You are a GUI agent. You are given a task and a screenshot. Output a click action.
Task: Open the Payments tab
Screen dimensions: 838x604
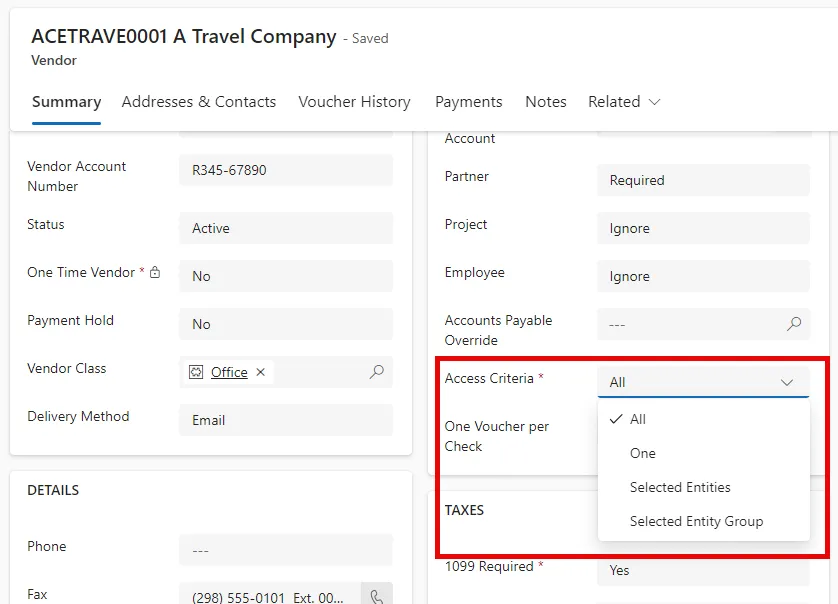pos(469,102)
